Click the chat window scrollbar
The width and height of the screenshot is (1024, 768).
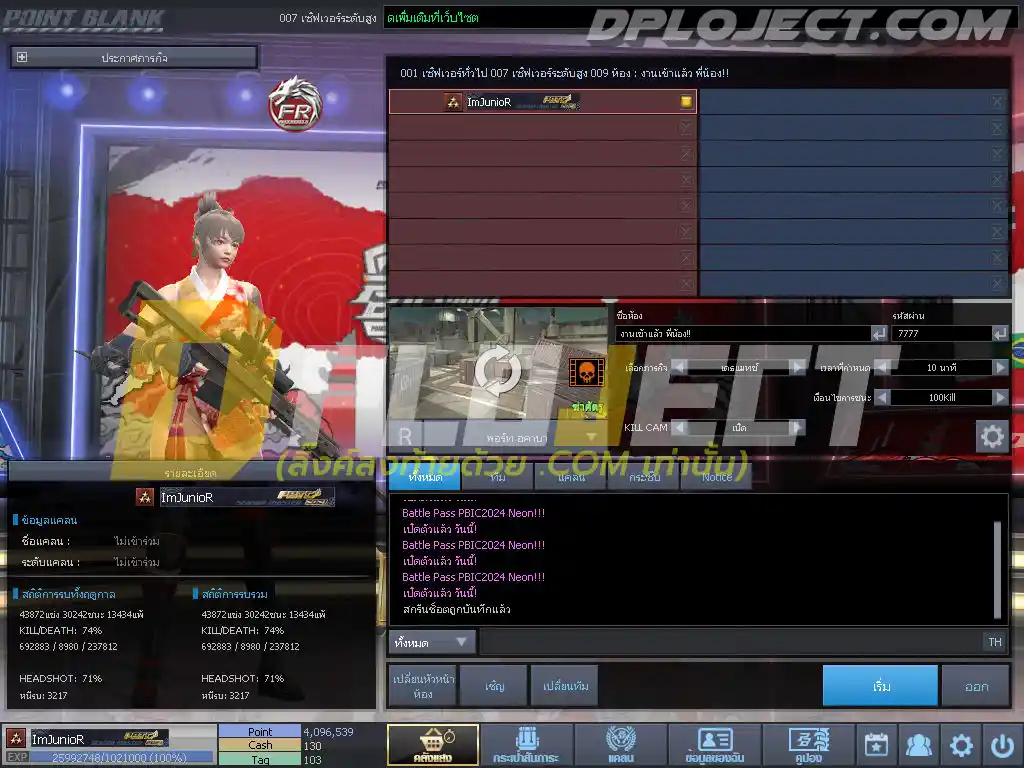pyautogui.click(x=997, y=568)
